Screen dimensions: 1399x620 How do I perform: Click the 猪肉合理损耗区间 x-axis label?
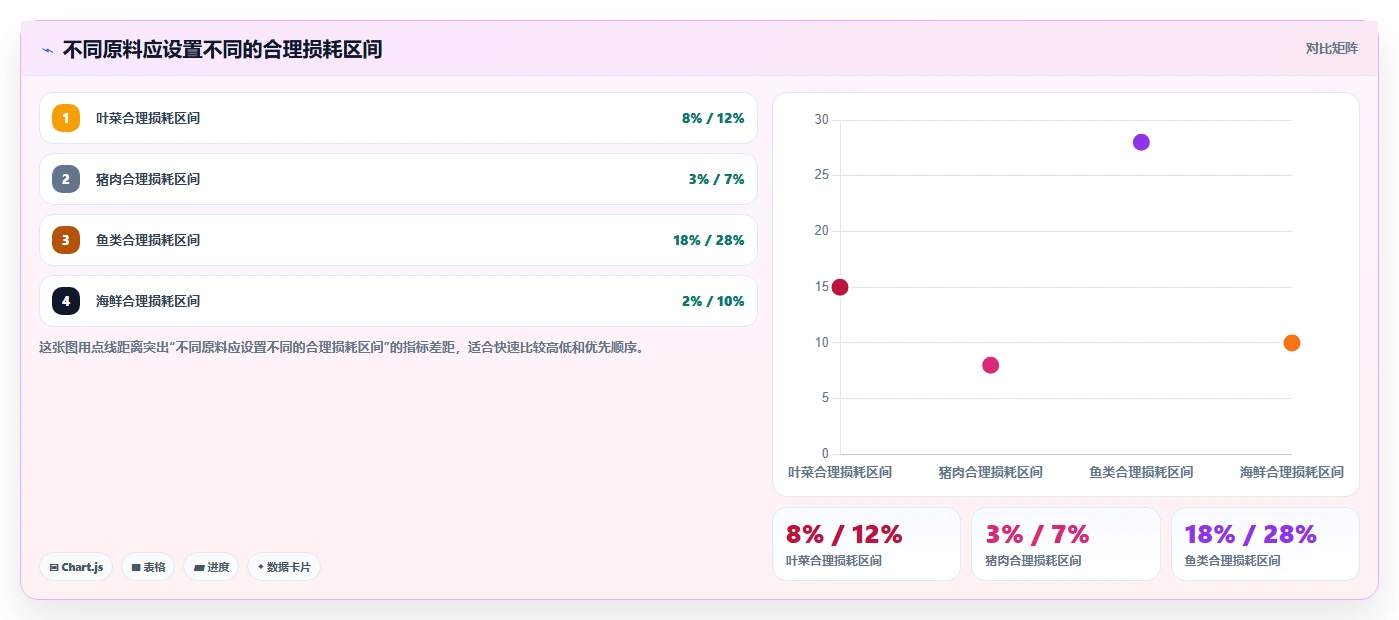990,472
